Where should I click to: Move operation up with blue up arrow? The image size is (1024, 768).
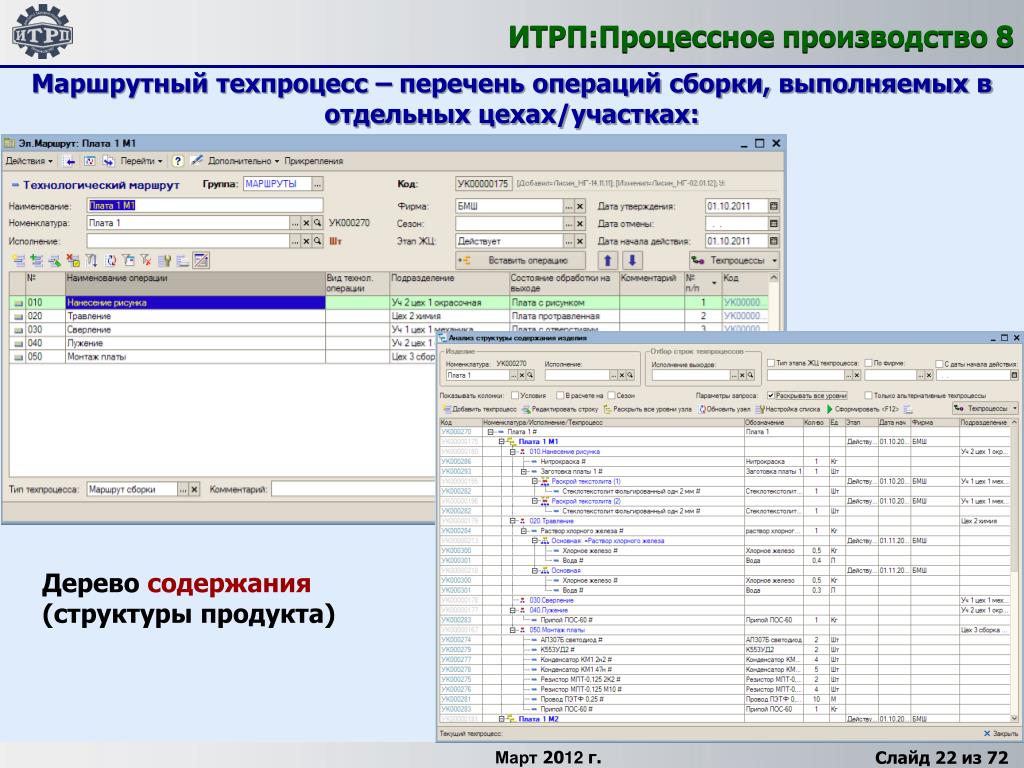tap(607, 260)
